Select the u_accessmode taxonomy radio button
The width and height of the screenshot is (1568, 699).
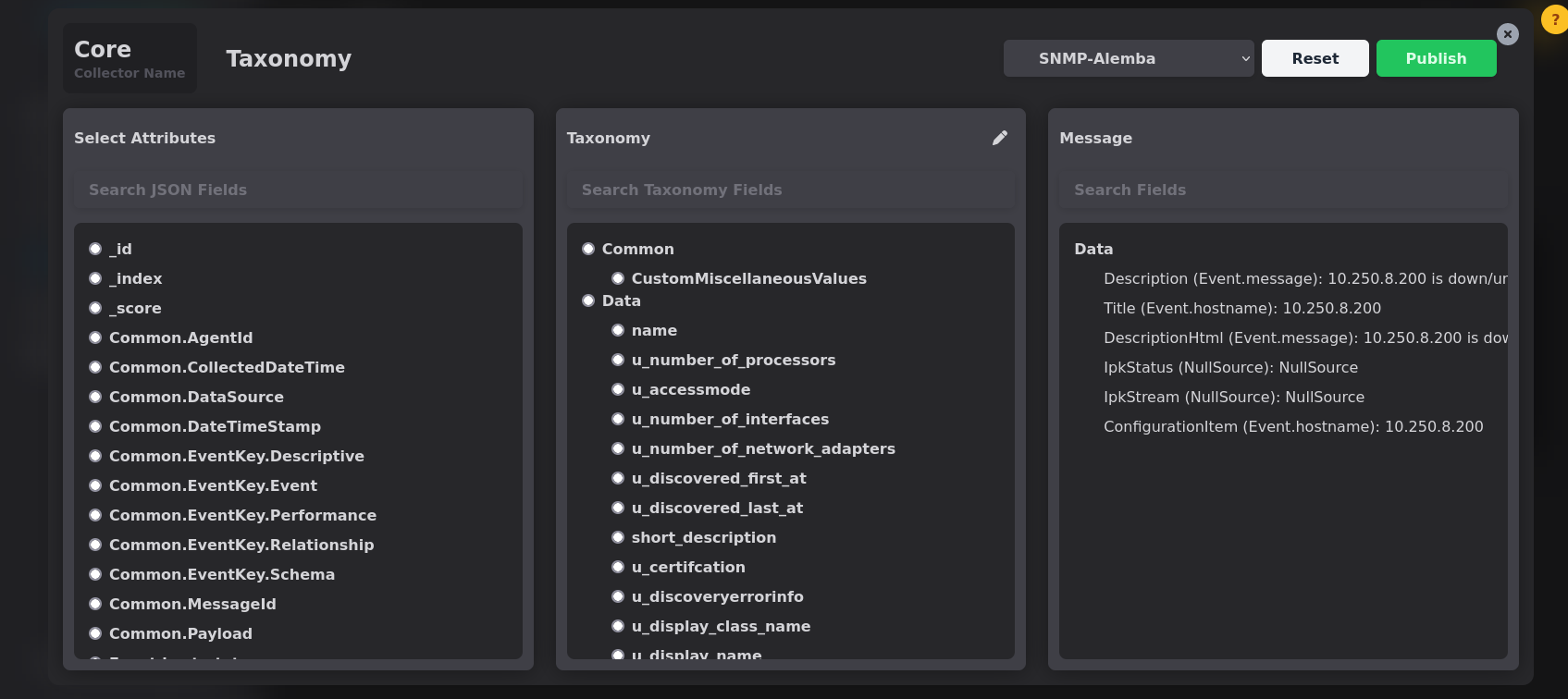coord(618,389)
